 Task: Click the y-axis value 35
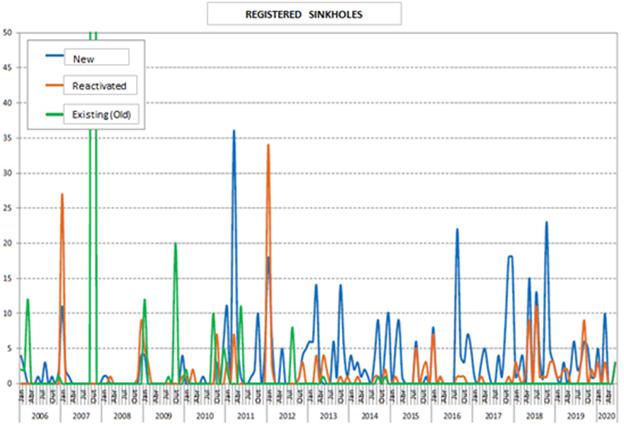(7, 138)
